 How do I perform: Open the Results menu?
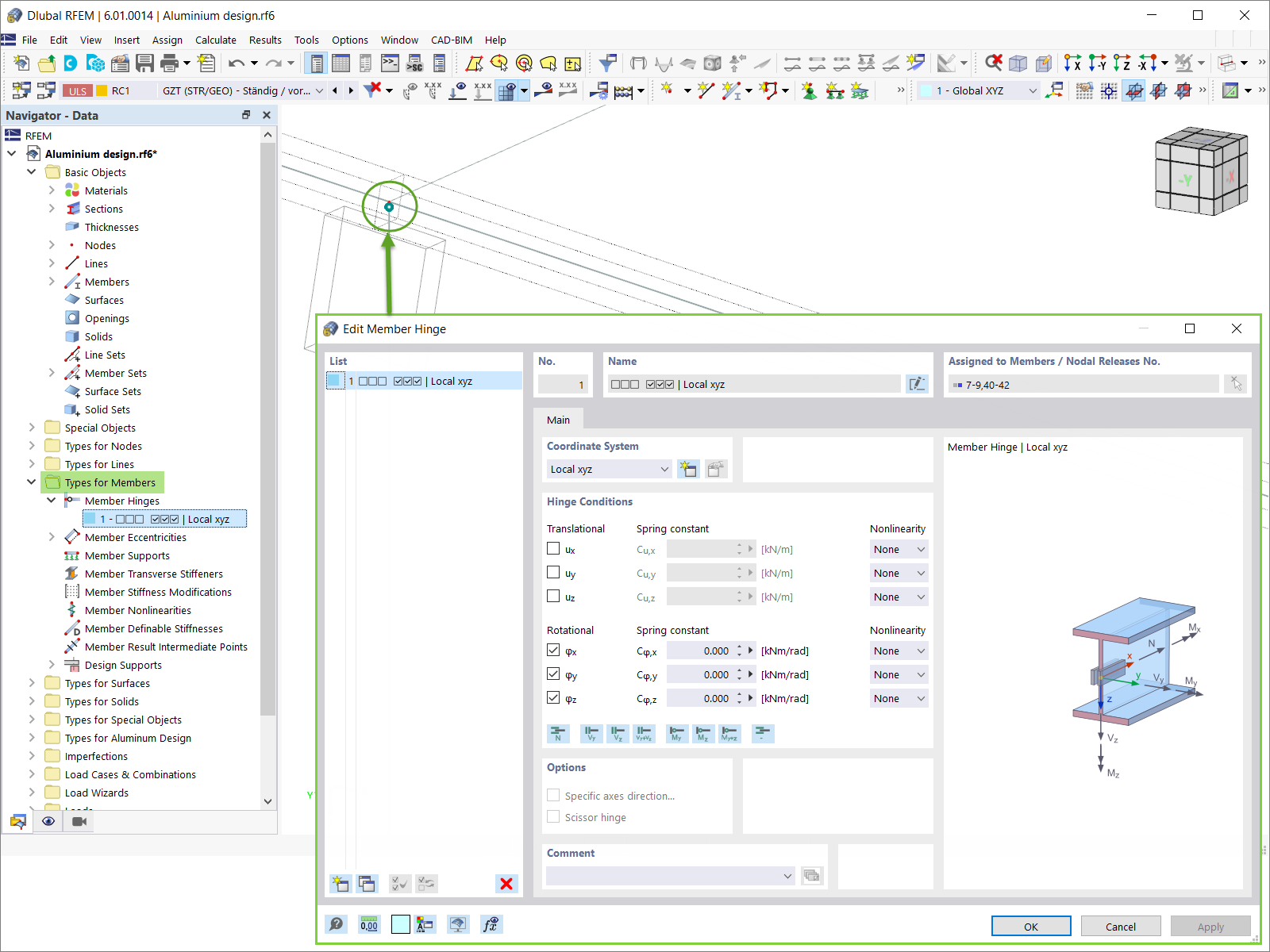(265, 40)
